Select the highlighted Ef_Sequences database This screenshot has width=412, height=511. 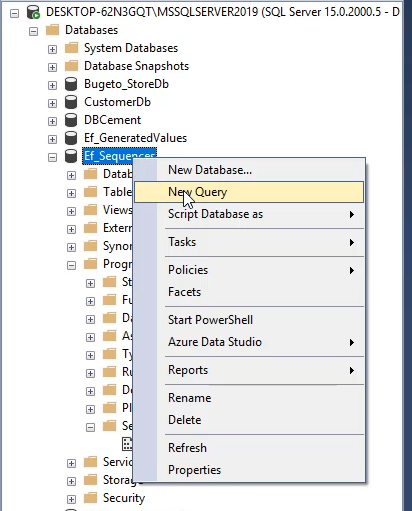tap(119, 156)
